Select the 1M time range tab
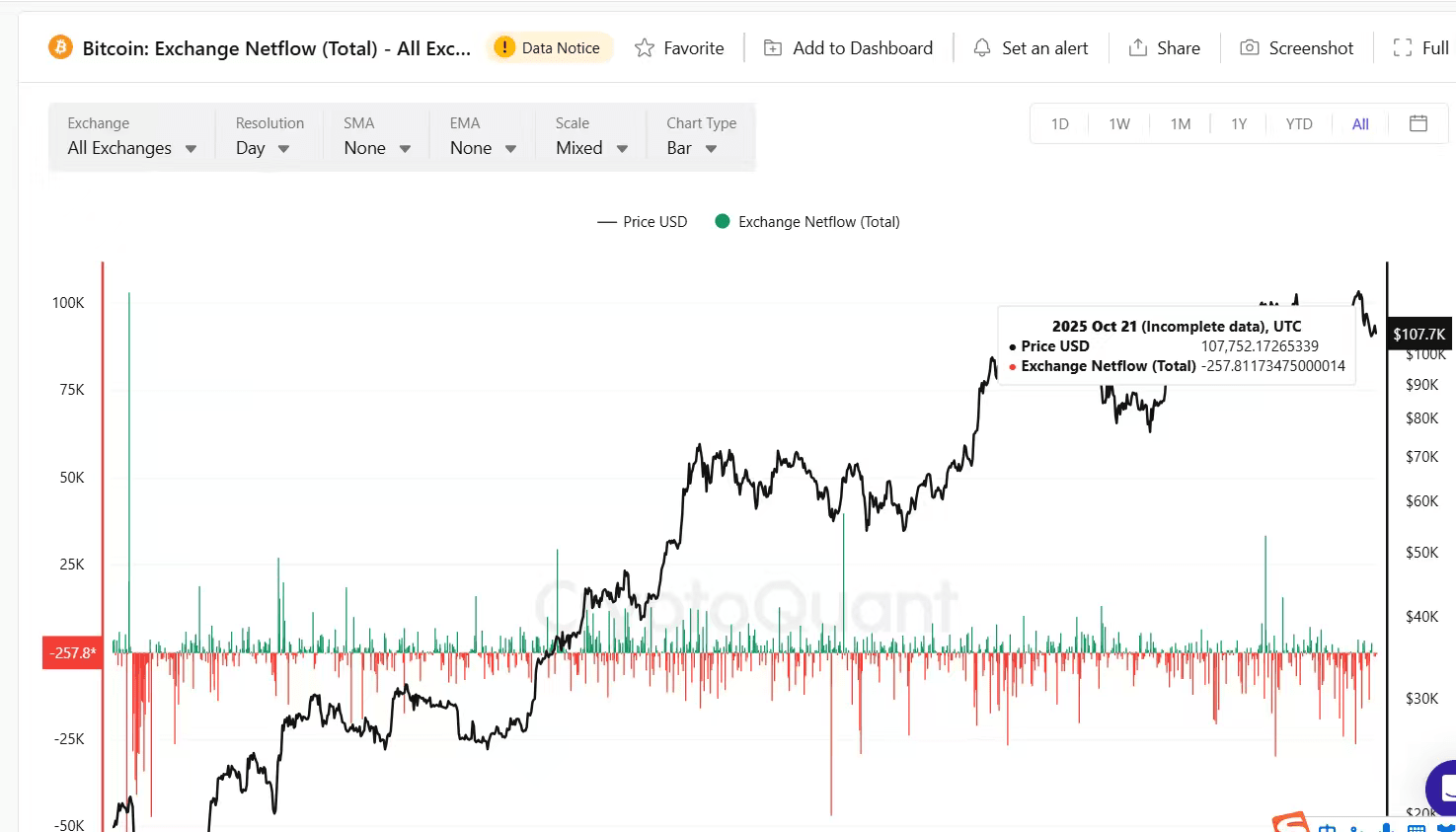Viewport: 1456px width, 832px height. (1181, 124)
